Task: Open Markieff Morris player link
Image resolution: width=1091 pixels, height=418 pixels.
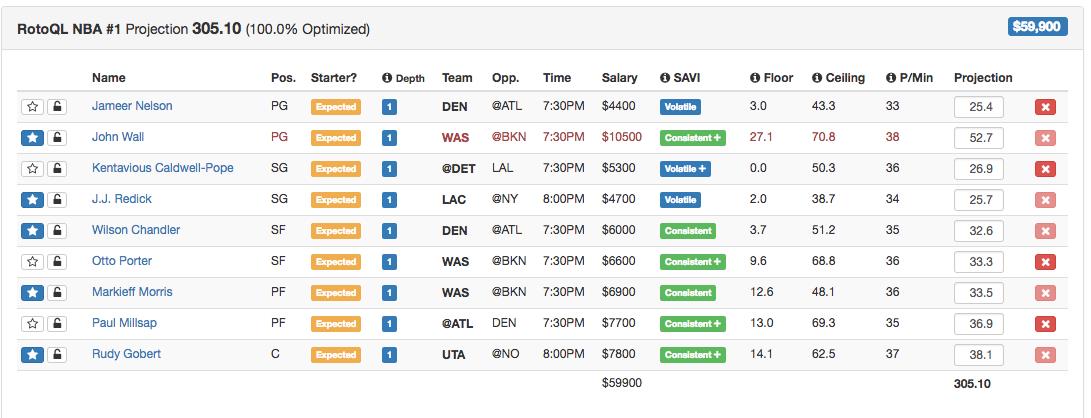Action: tap(132, 291)
